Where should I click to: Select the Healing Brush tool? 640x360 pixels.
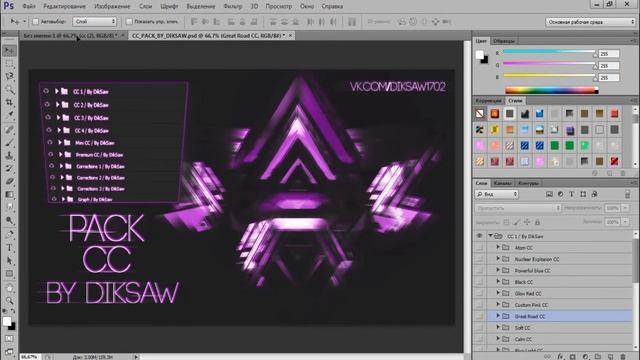[9, 130]
